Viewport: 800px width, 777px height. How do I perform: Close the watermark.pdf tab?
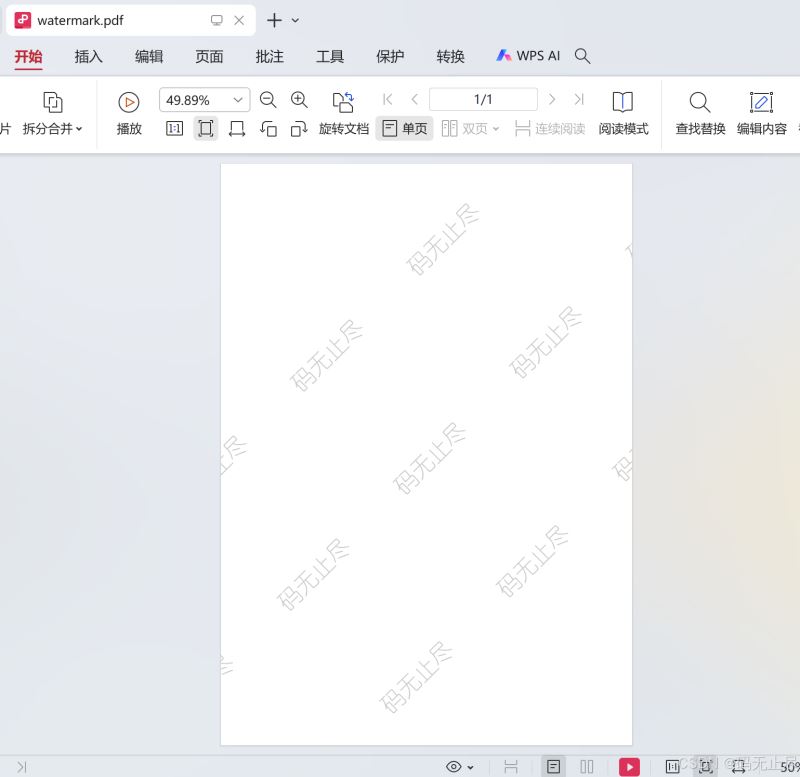pyautogui.click(x=239, y=20)
